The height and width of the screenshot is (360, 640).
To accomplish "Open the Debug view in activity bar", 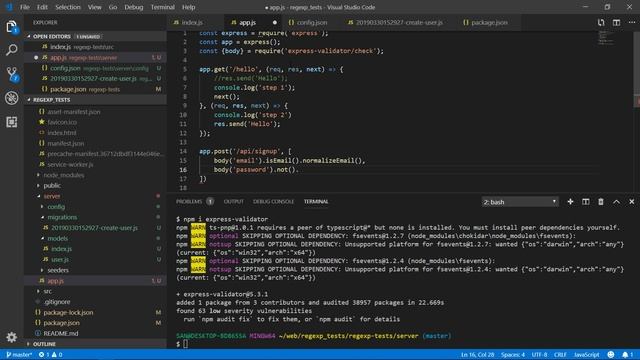I will tap(11, 98).
